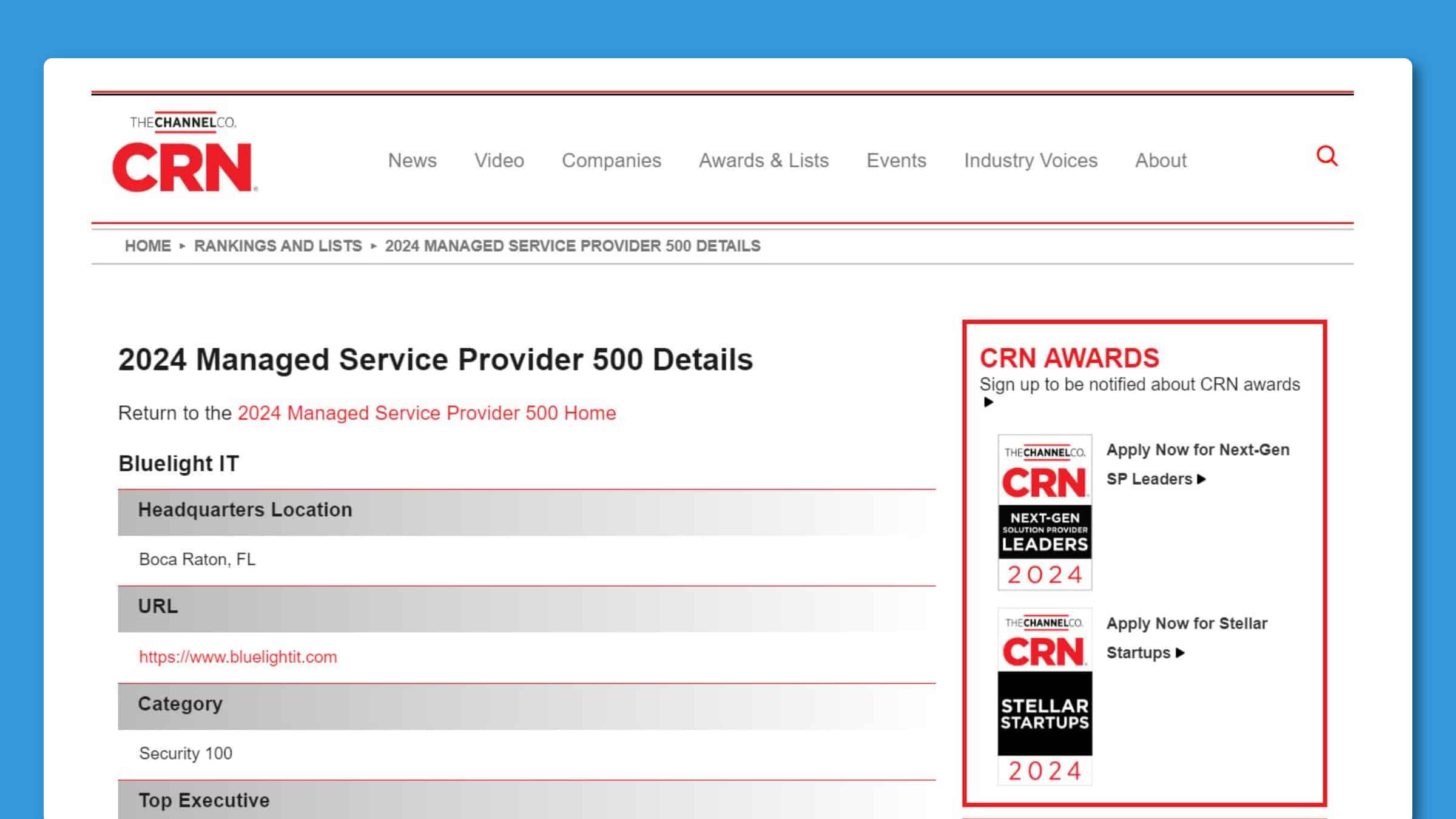
Task: Open the Industry Voices menu item
Action: click(x=1030, y=160)
